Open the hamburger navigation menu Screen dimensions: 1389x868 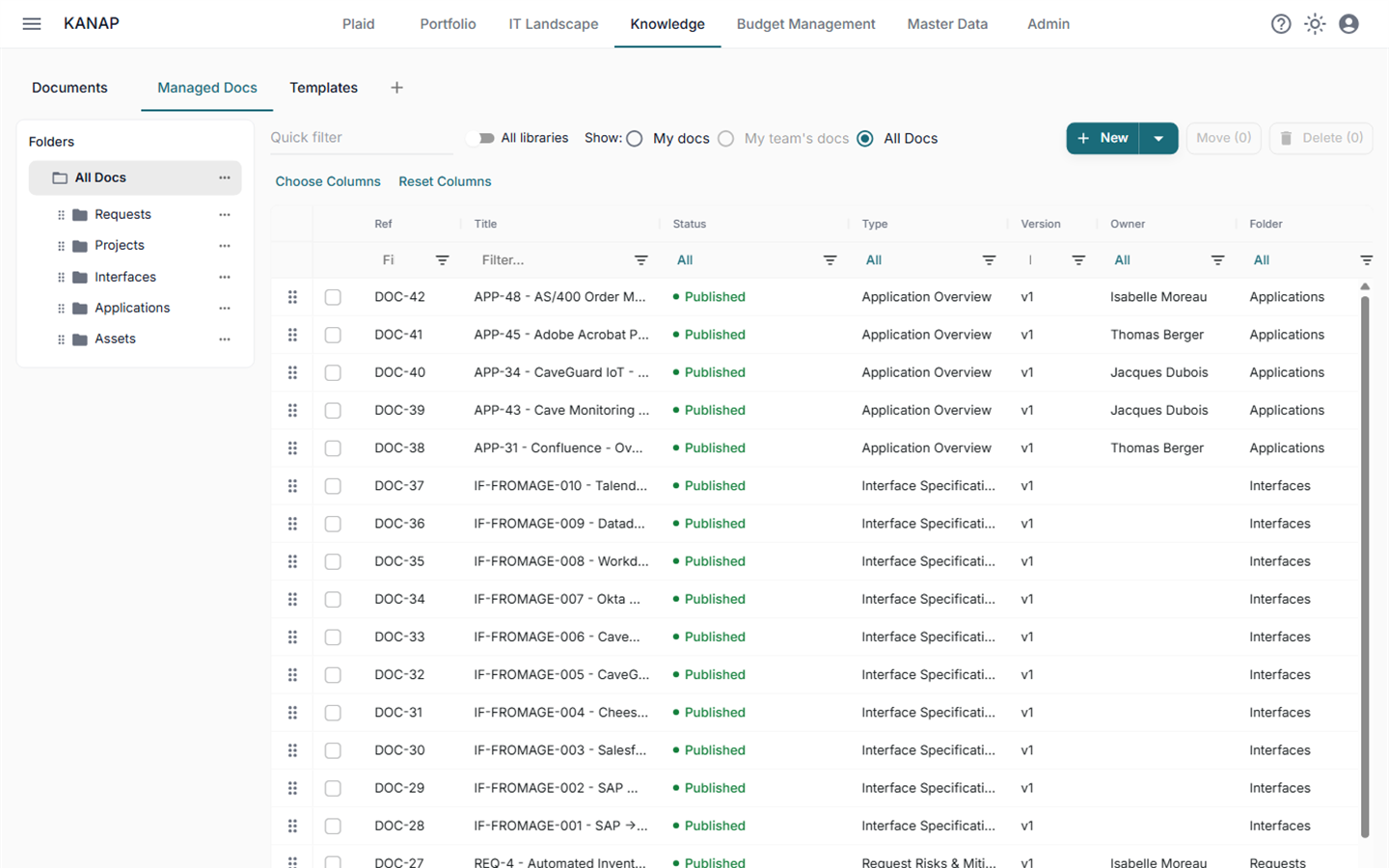tap(32, 24)
